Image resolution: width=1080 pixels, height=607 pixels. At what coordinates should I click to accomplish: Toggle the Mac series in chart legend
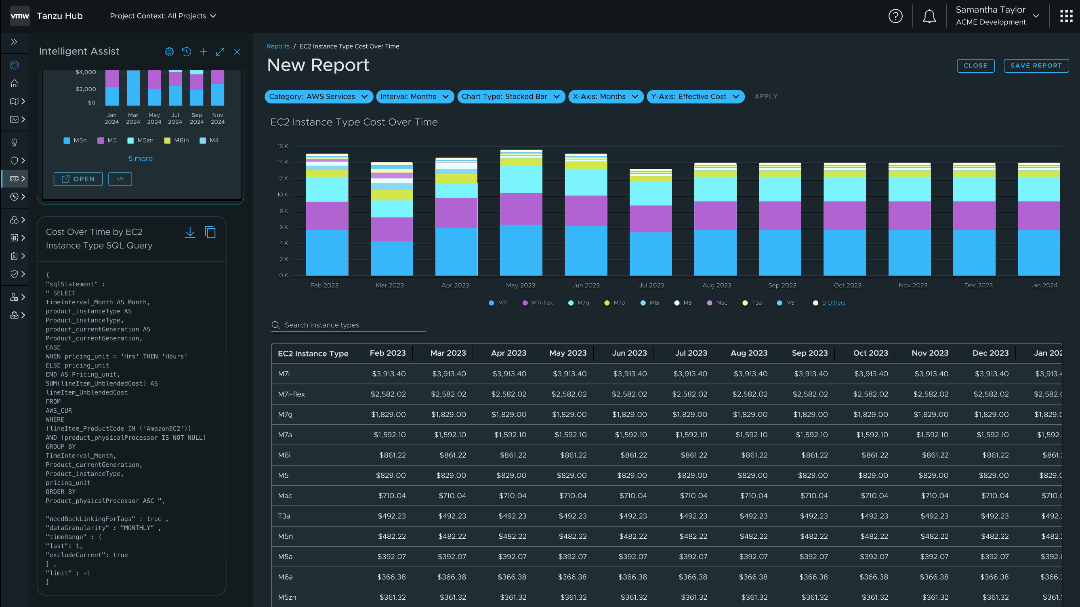coord(717,303)
